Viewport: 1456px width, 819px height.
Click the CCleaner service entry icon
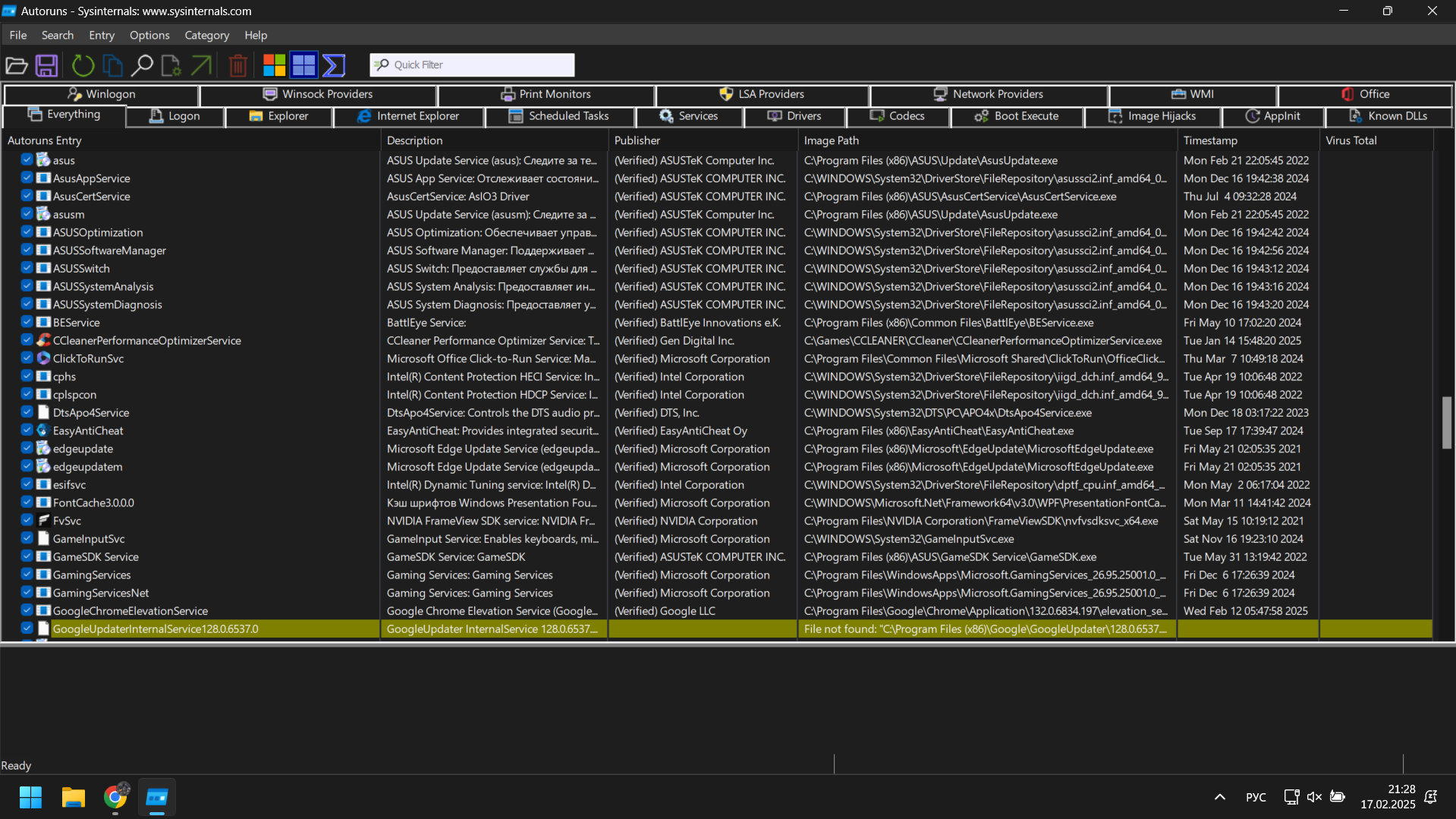44,340
